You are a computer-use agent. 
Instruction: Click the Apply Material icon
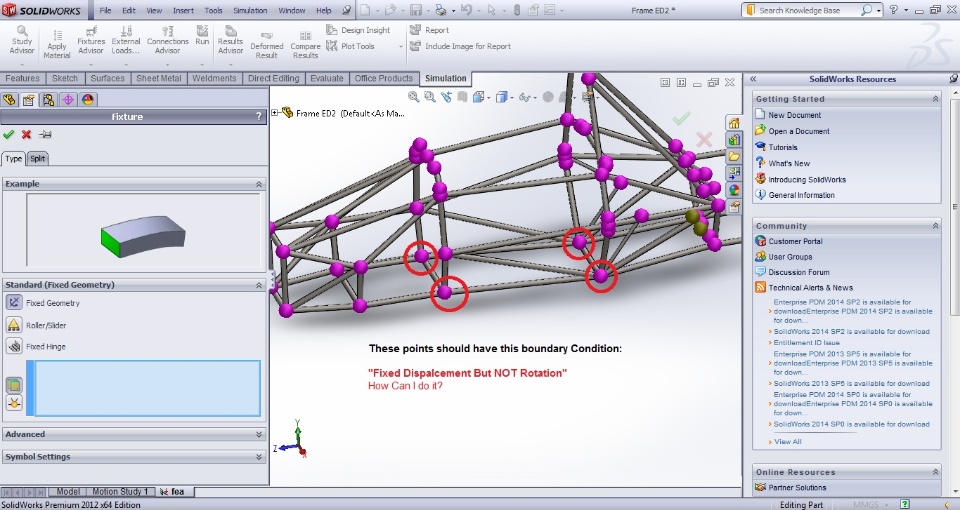(57, 44)
